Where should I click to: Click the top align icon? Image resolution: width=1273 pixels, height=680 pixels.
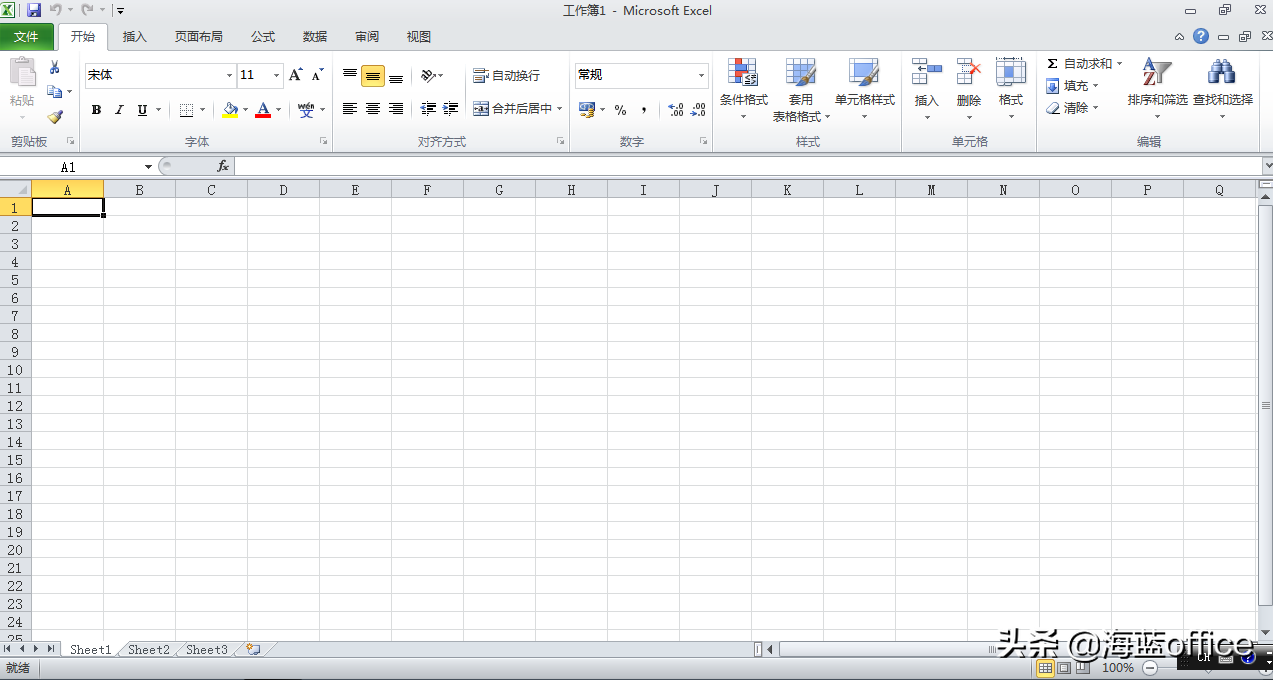click(x=350, y=75)
